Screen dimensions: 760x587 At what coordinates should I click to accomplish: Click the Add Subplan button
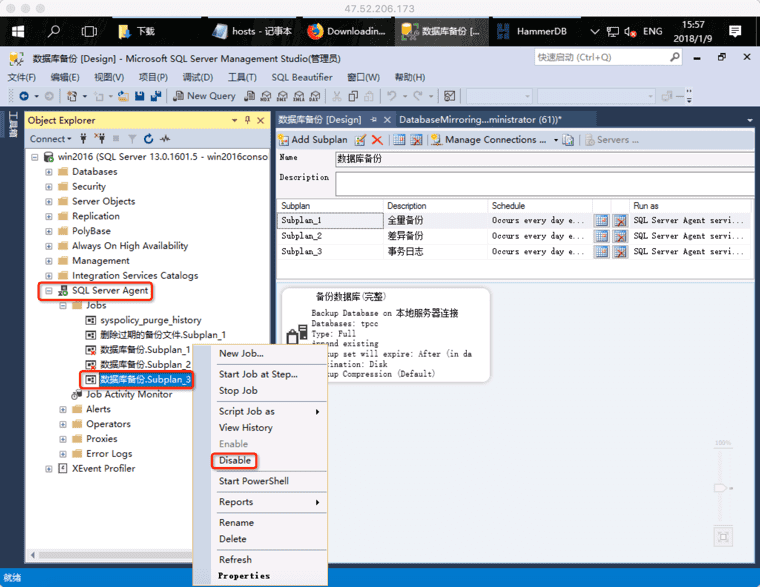point(313,140)
